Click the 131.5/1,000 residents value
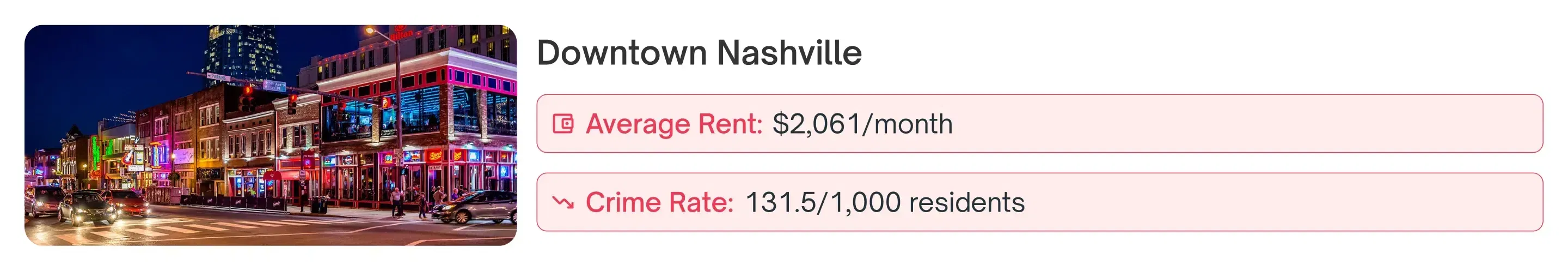This screenshot has height=271, width=1568. [x=884, y=202]
